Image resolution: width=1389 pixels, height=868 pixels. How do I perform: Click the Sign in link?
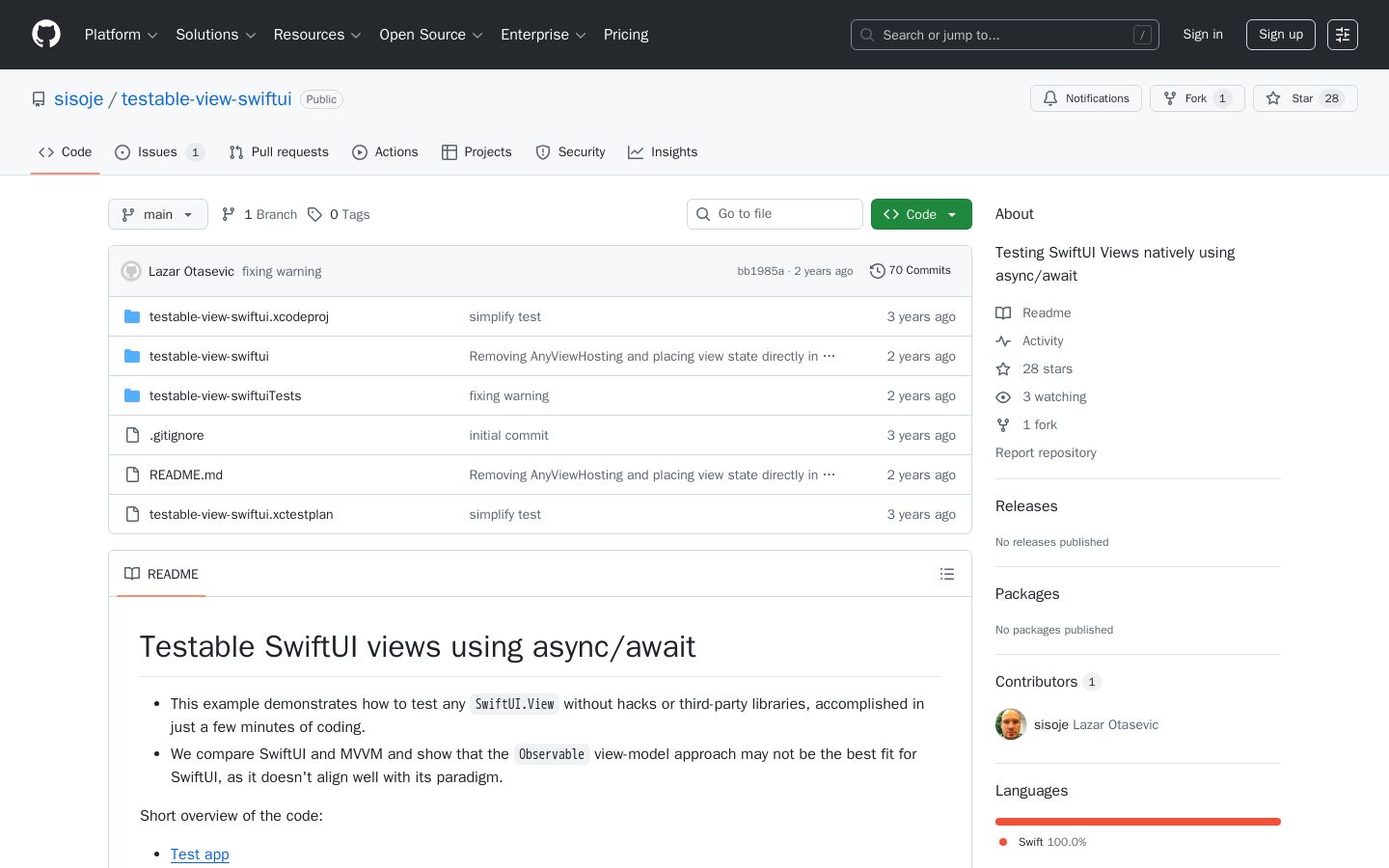[x=1203, y=35]
